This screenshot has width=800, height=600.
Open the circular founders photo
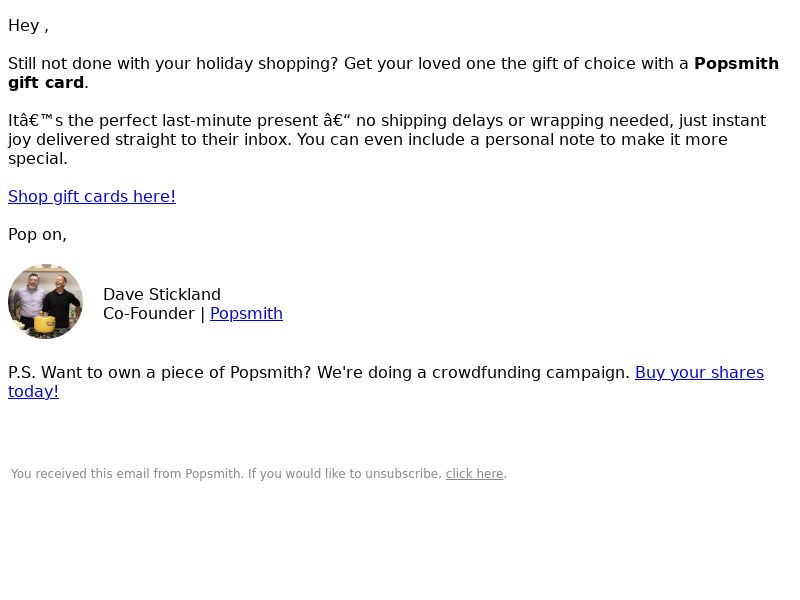click(x=45, y=302)
